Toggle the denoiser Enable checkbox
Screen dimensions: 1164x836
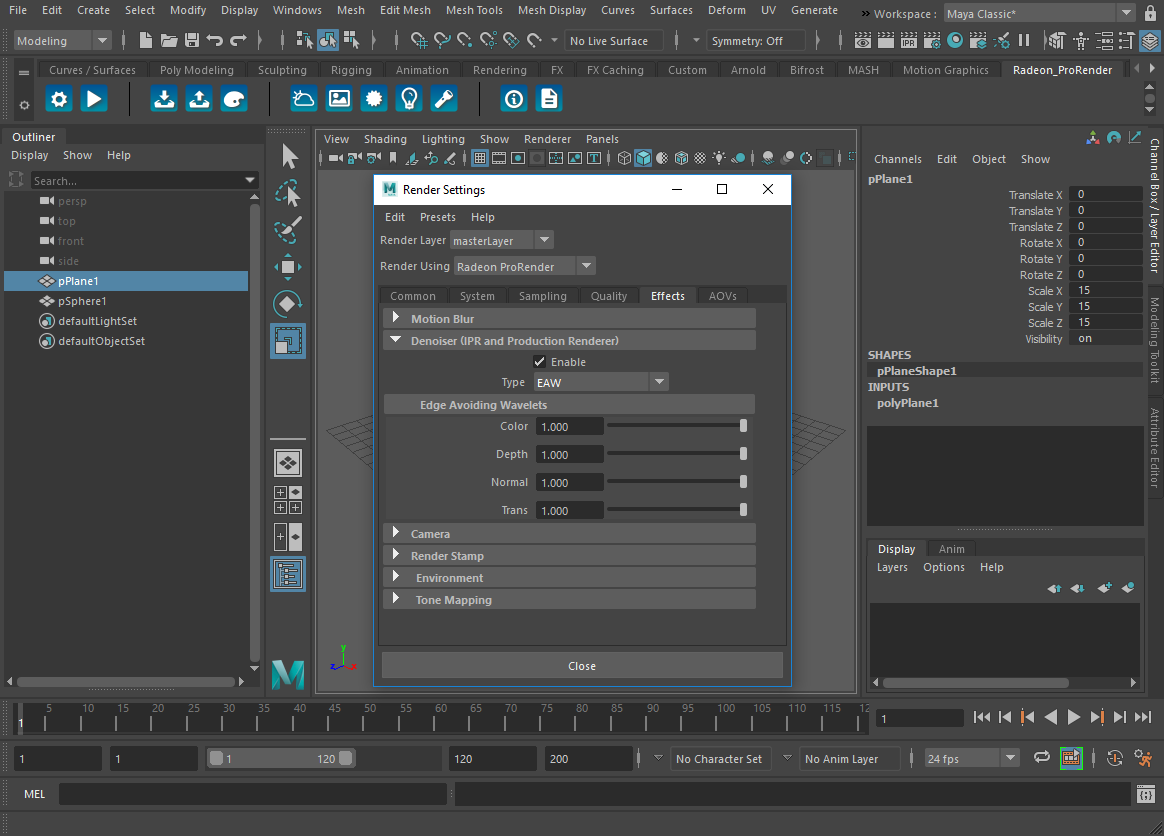pos(540,362)
